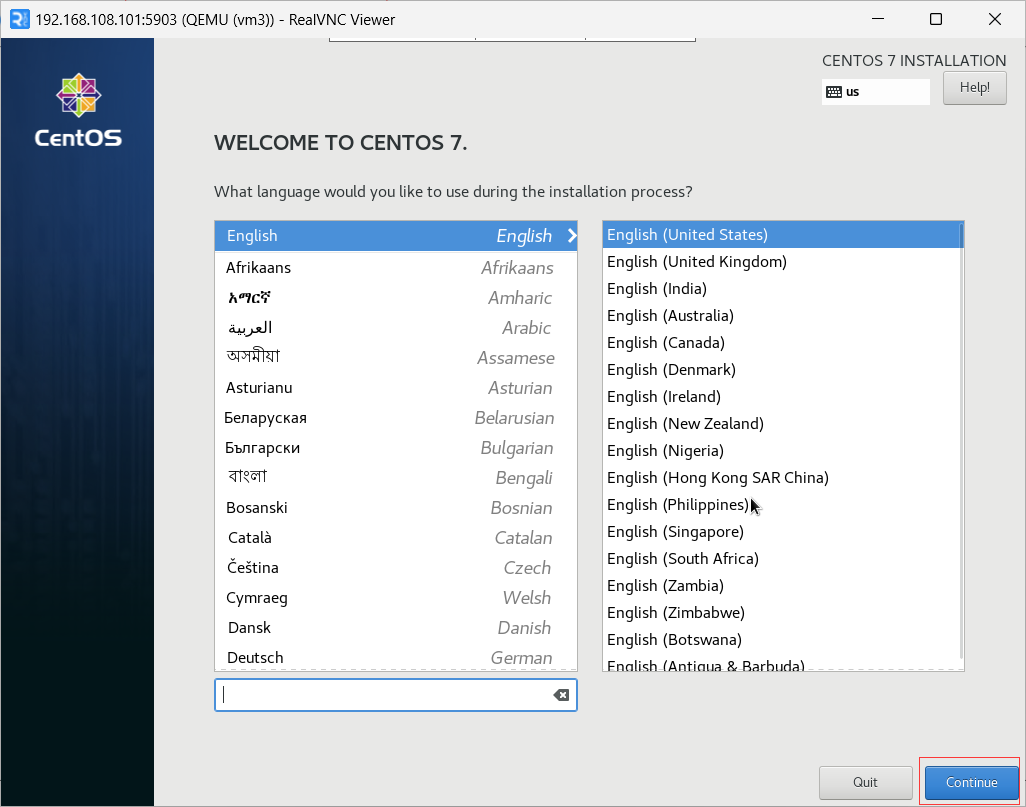1026x807 pixels.
Task: Minimize the RealVNC Viewer window
Action: [878, 19]
